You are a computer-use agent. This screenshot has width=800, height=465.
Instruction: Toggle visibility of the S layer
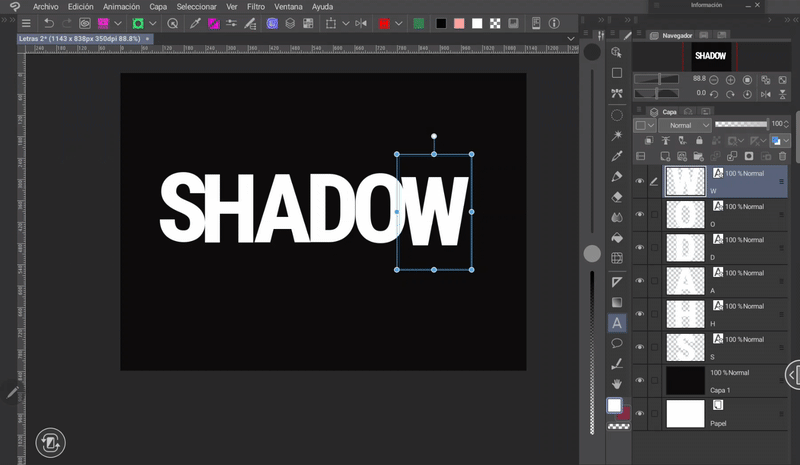pyautogui.click(x=640, y=347)
